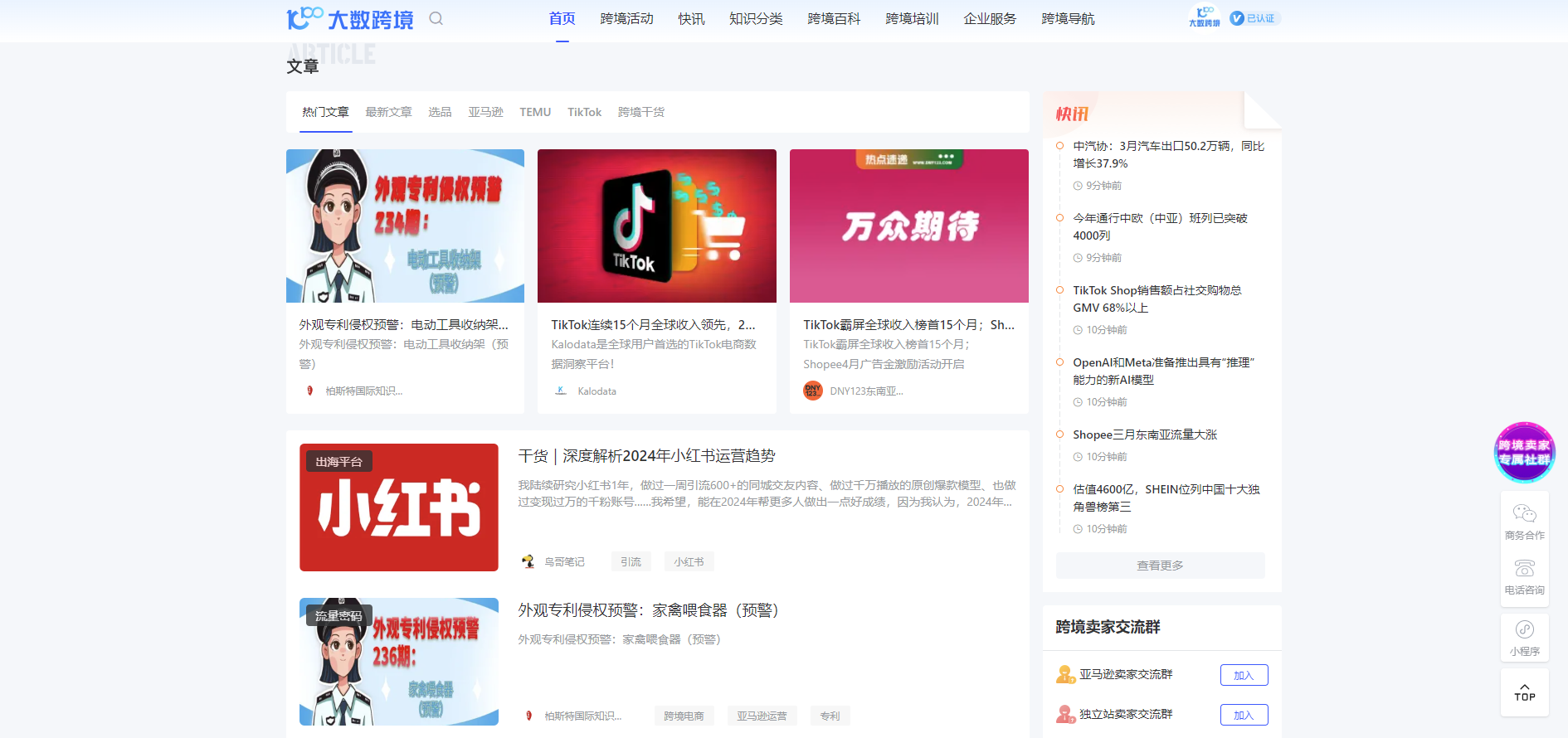Click the 已认证 verified badge
This screenshot has width=1568, height=738.
(x=1254, y=18)
